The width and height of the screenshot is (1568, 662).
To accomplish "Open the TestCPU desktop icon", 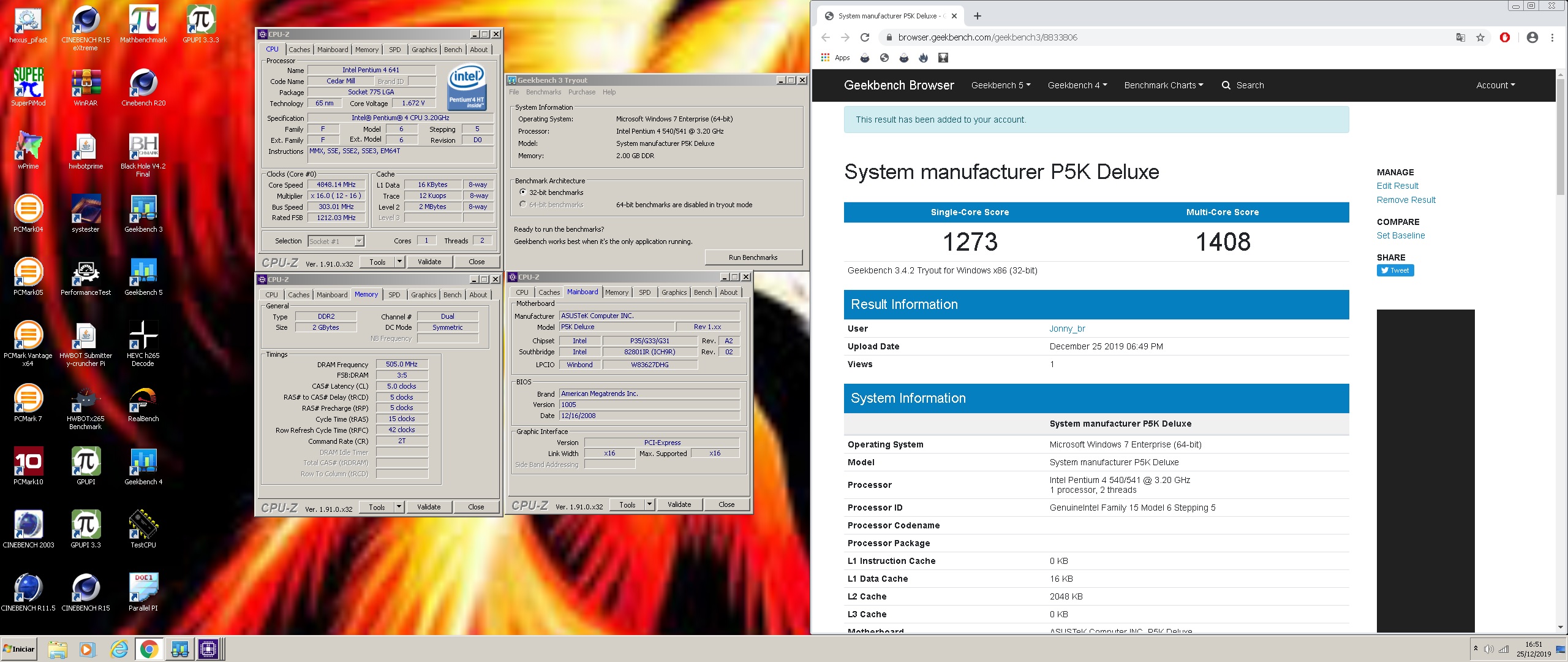I will (143, 529).
